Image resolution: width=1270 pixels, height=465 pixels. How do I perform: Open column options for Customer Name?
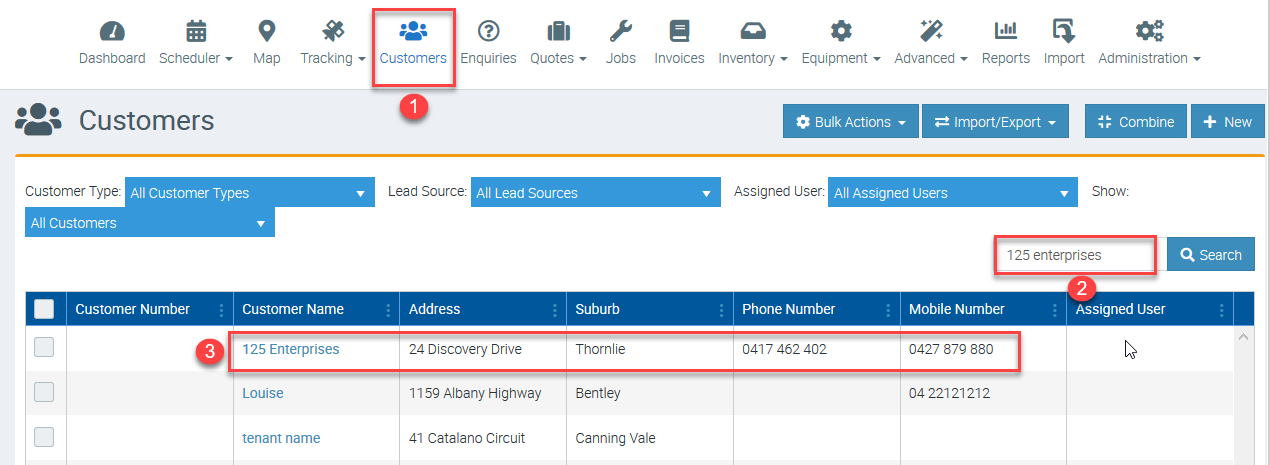point(388,310)
